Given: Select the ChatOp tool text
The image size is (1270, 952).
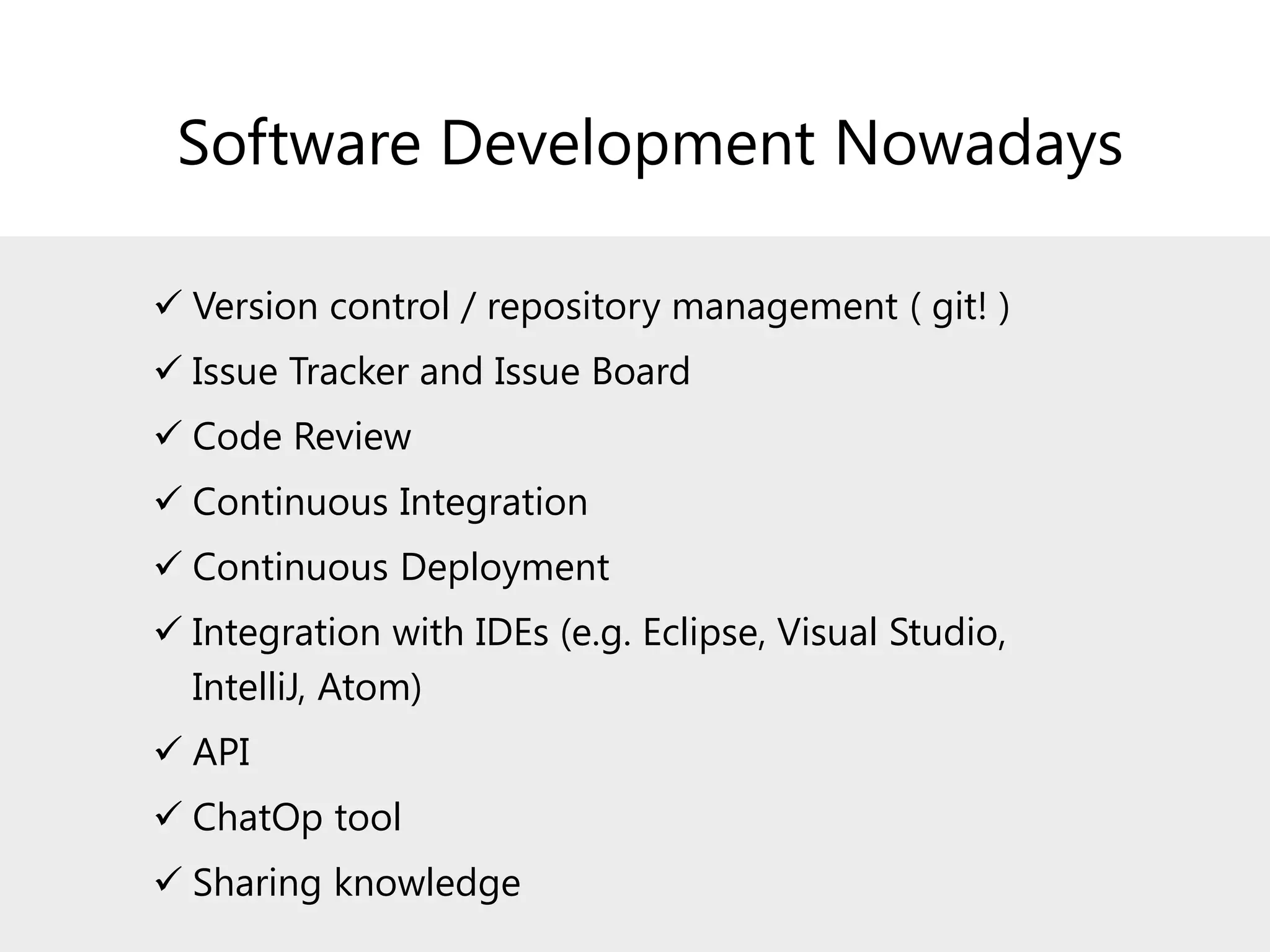Looking at the screenshot, I should coord(296,818).
